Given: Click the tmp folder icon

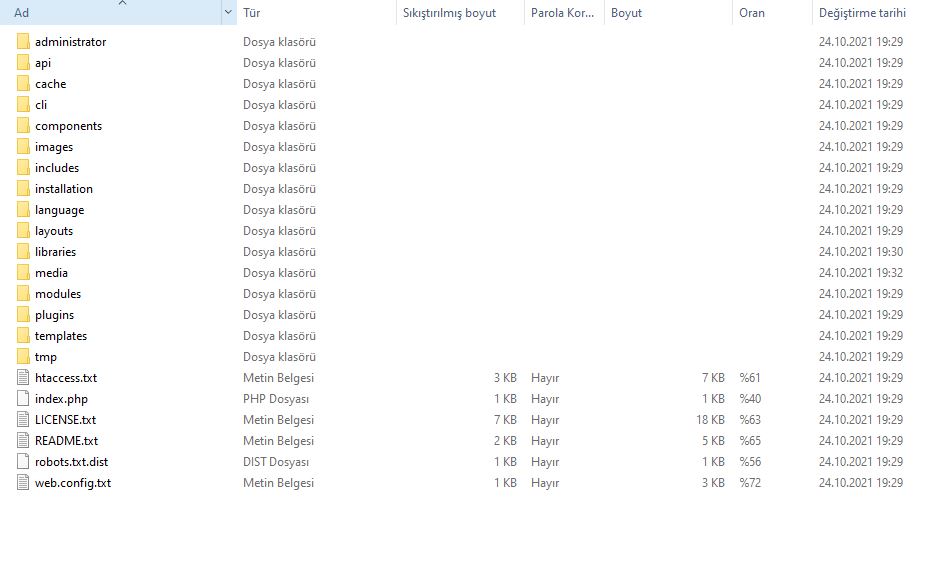Looking at the screenshot, I should (x=23, y=356).
